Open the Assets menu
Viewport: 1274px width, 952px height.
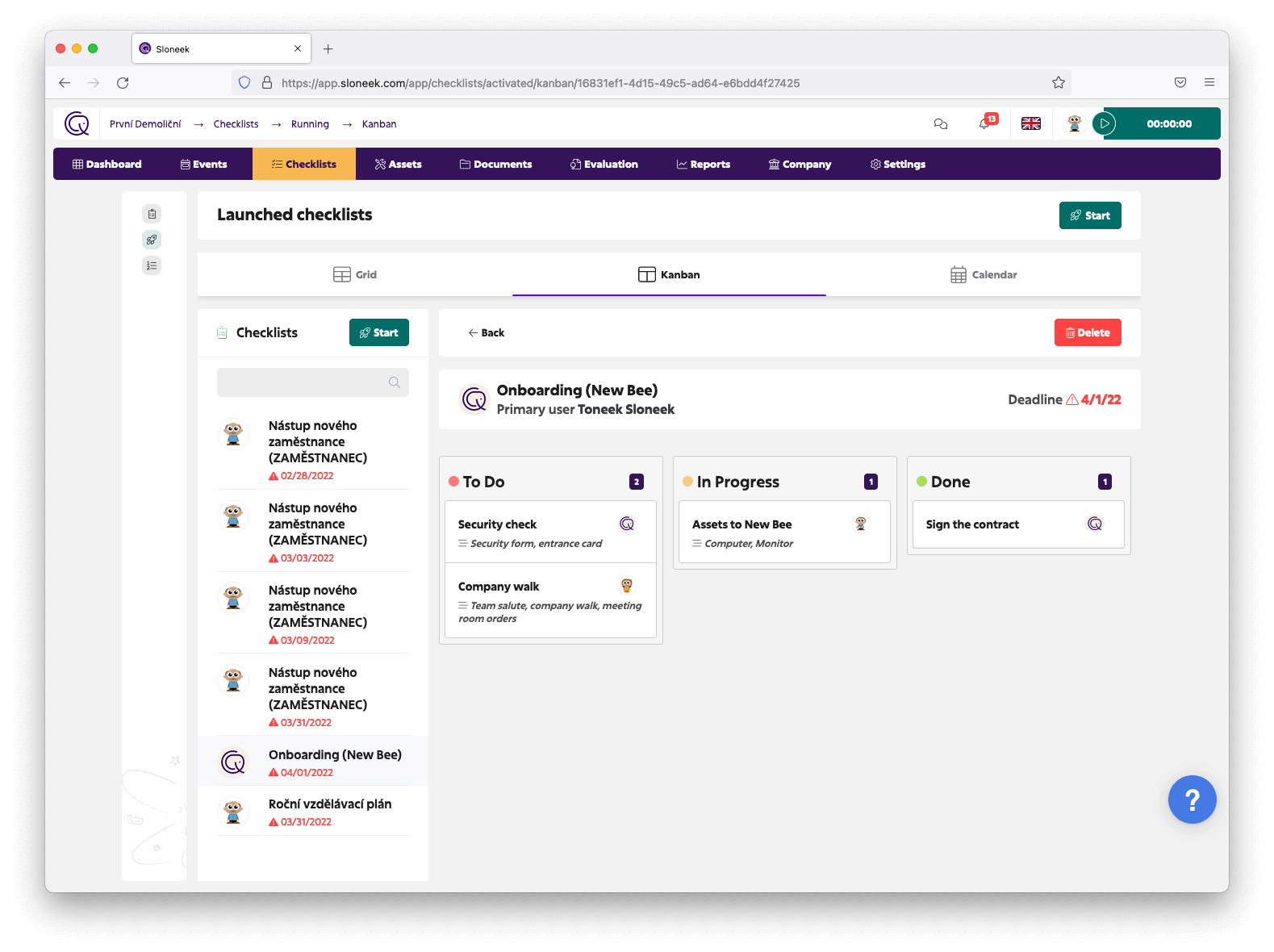click(399, 164)
